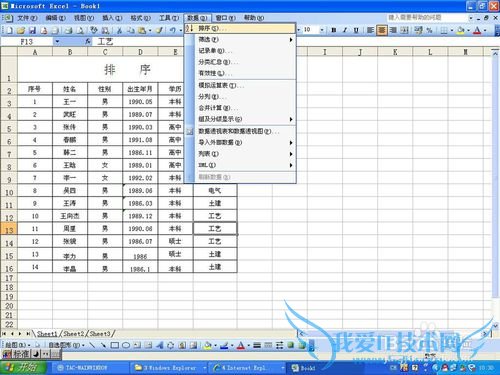Open Print Preview with the magnifier page icon
This screenshot has height=375, width=500.
[80, 30]
